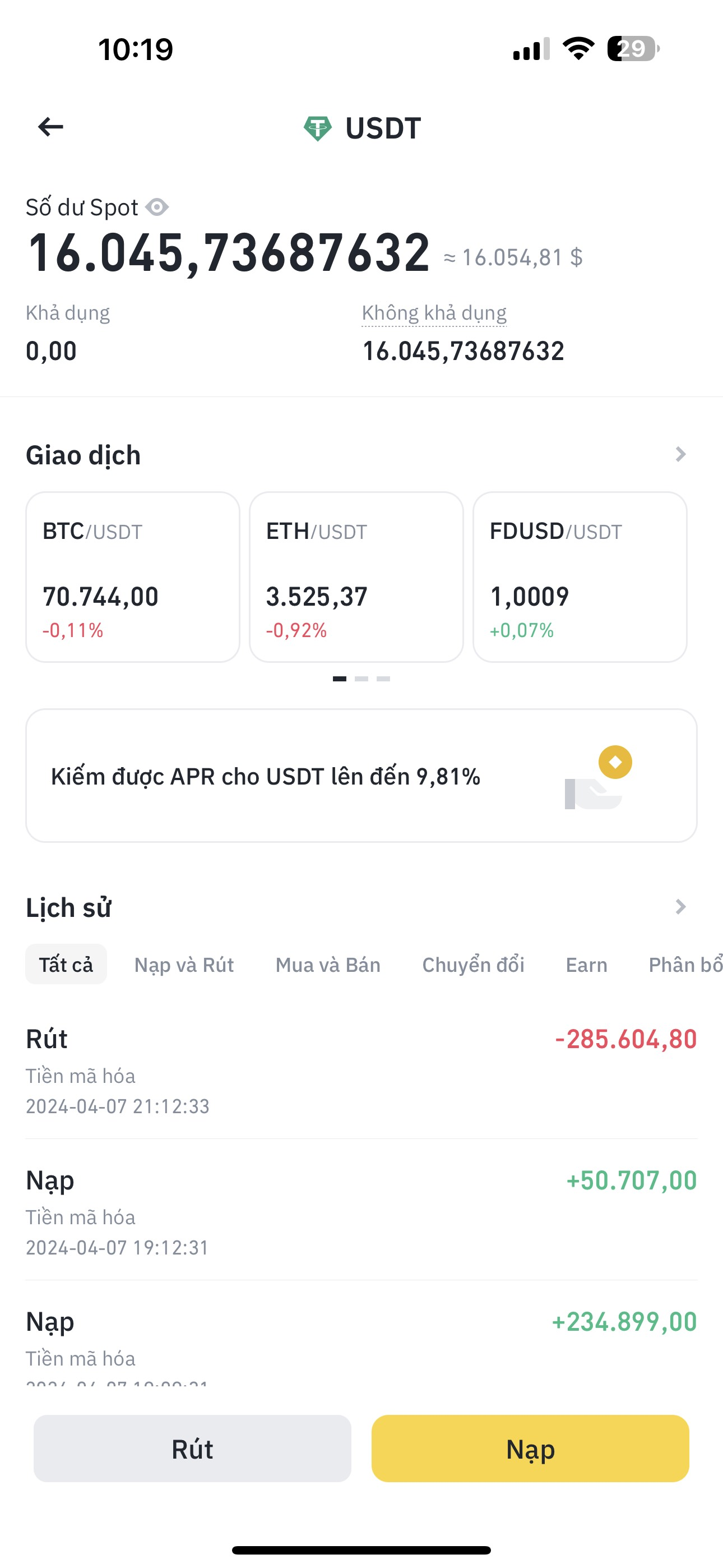Switch to the Nạp và Rút tab
Viewport: 723px width, 1568px height.
click(184, 965)
